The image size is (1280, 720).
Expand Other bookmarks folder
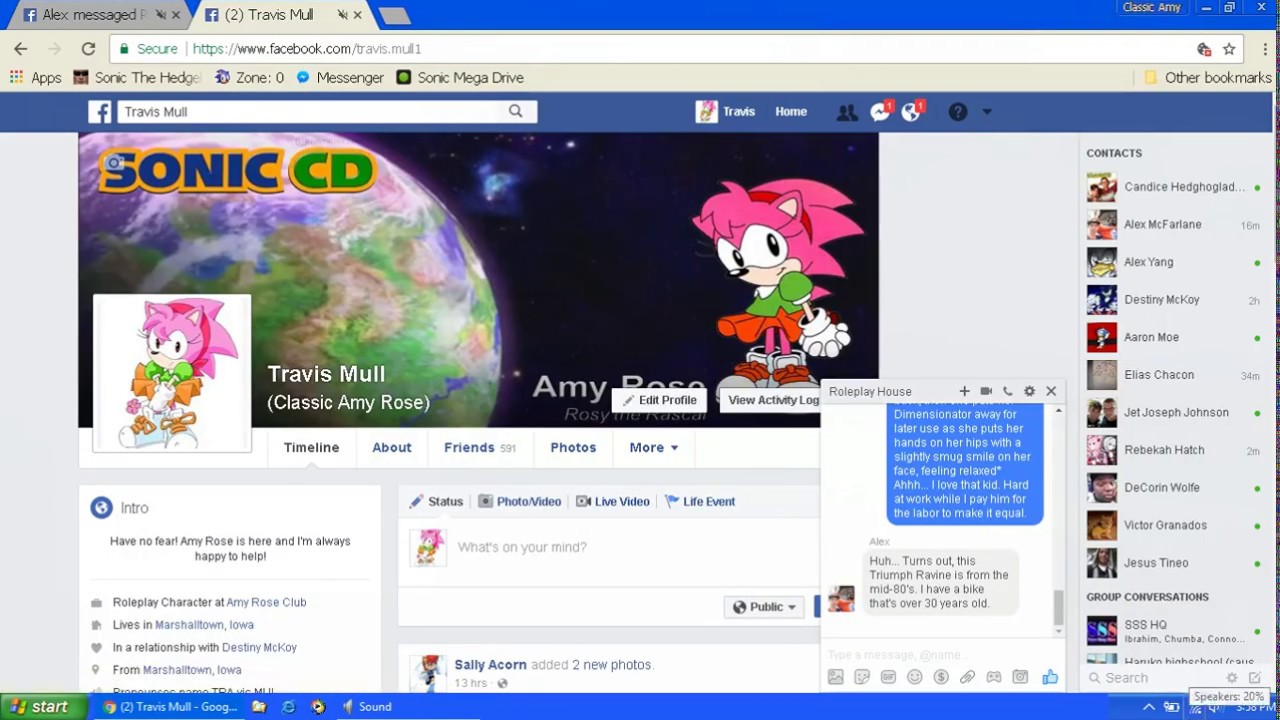(x=1208, y=77)
